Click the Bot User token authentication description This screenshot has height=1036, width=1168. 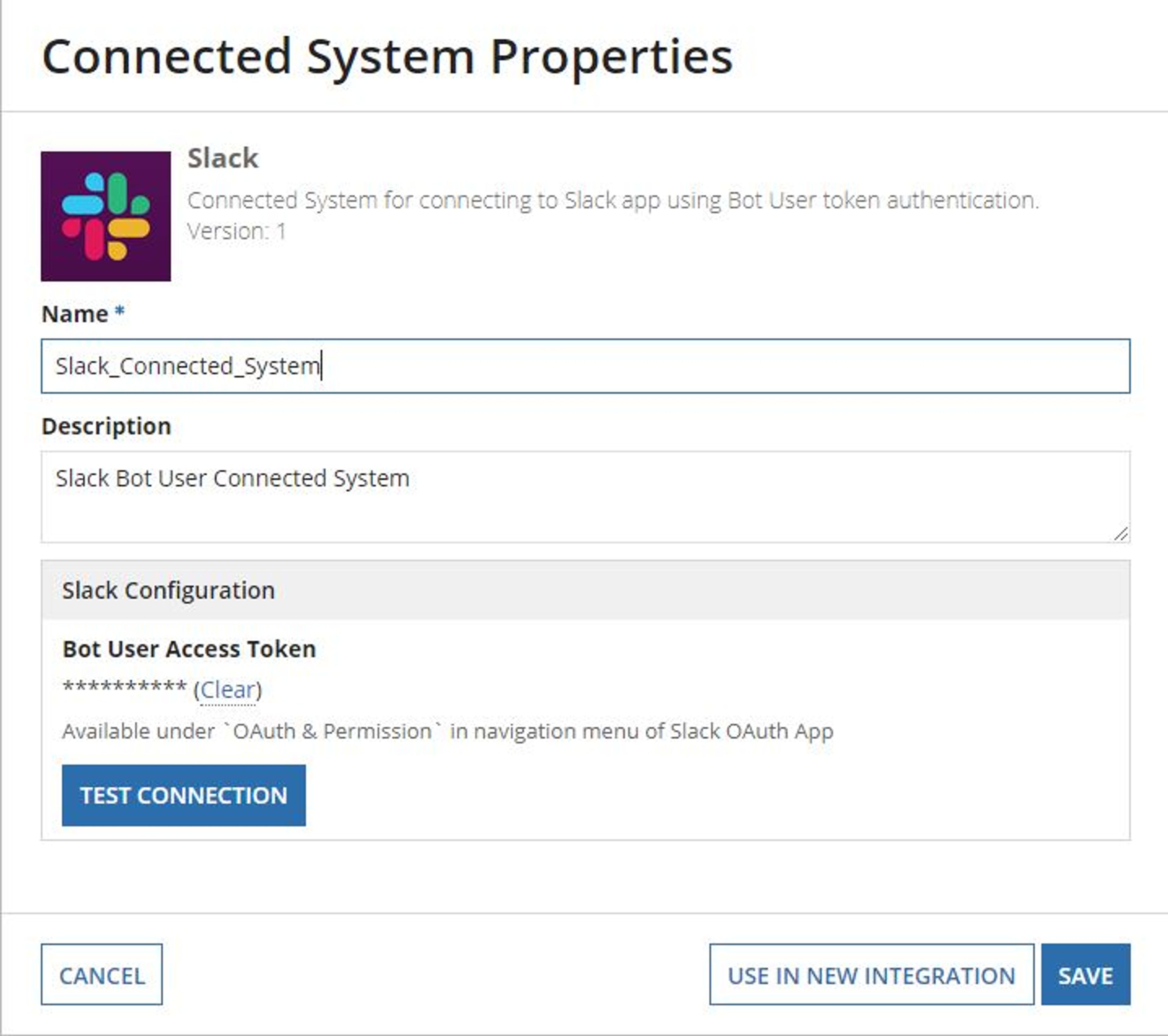pos(613,200)
